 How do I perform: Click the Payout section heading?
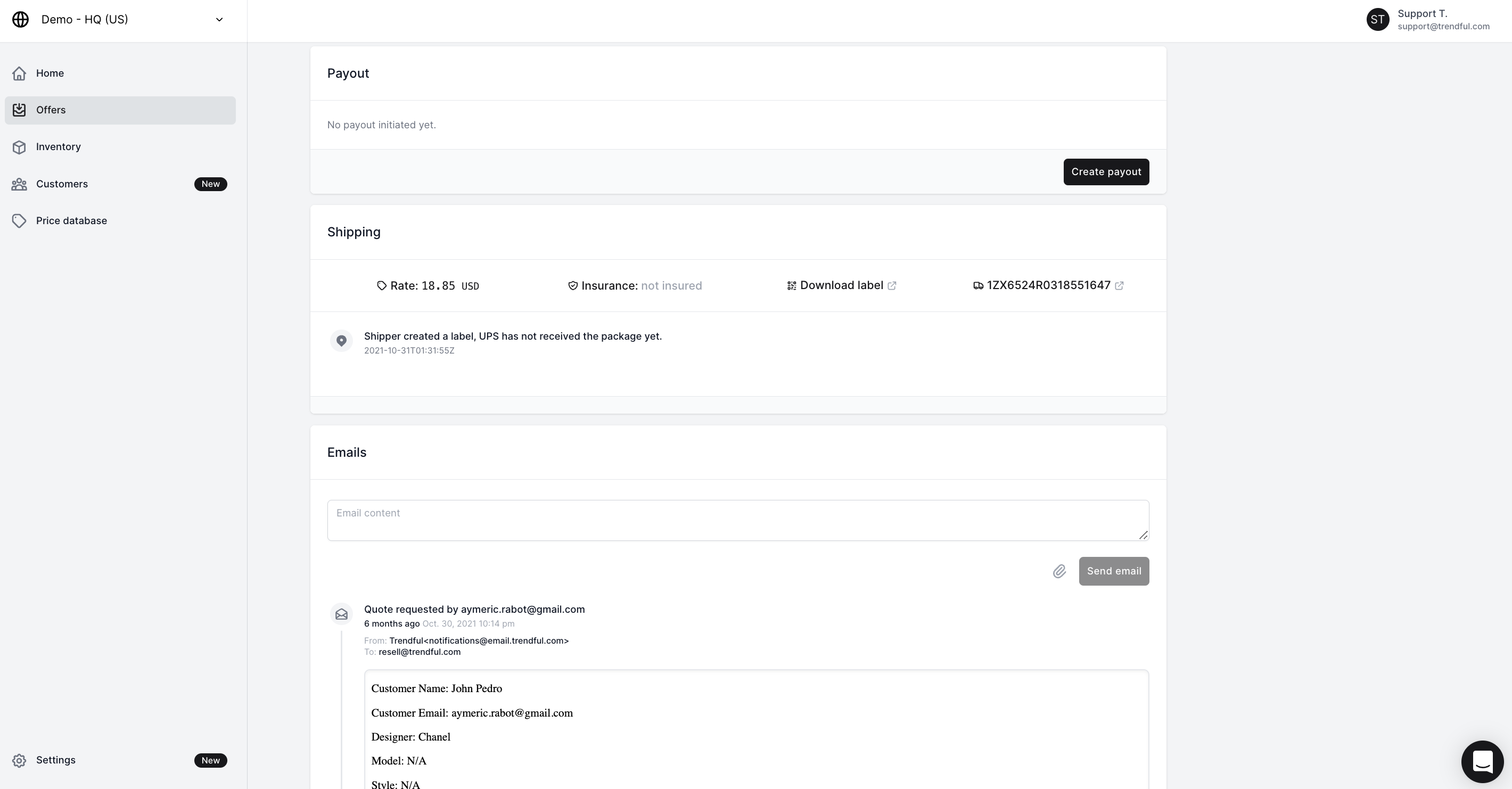pos(348,73)
